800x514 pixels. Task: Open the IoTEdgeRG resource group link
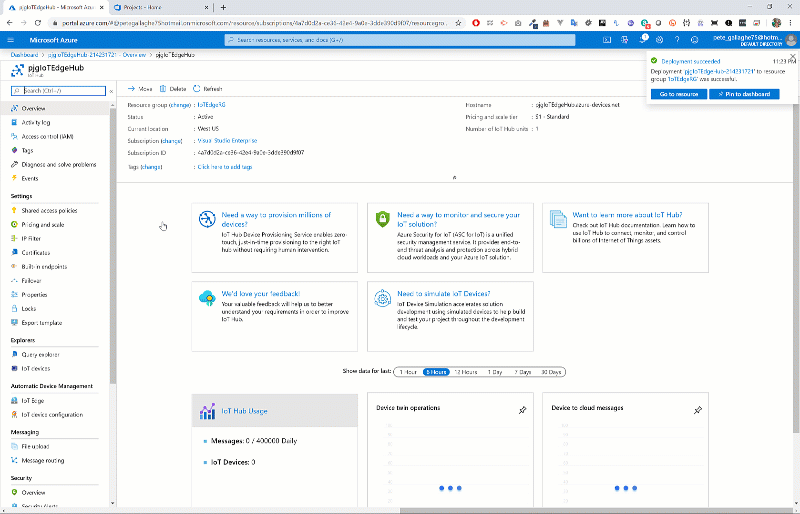[x=211, y=105]
